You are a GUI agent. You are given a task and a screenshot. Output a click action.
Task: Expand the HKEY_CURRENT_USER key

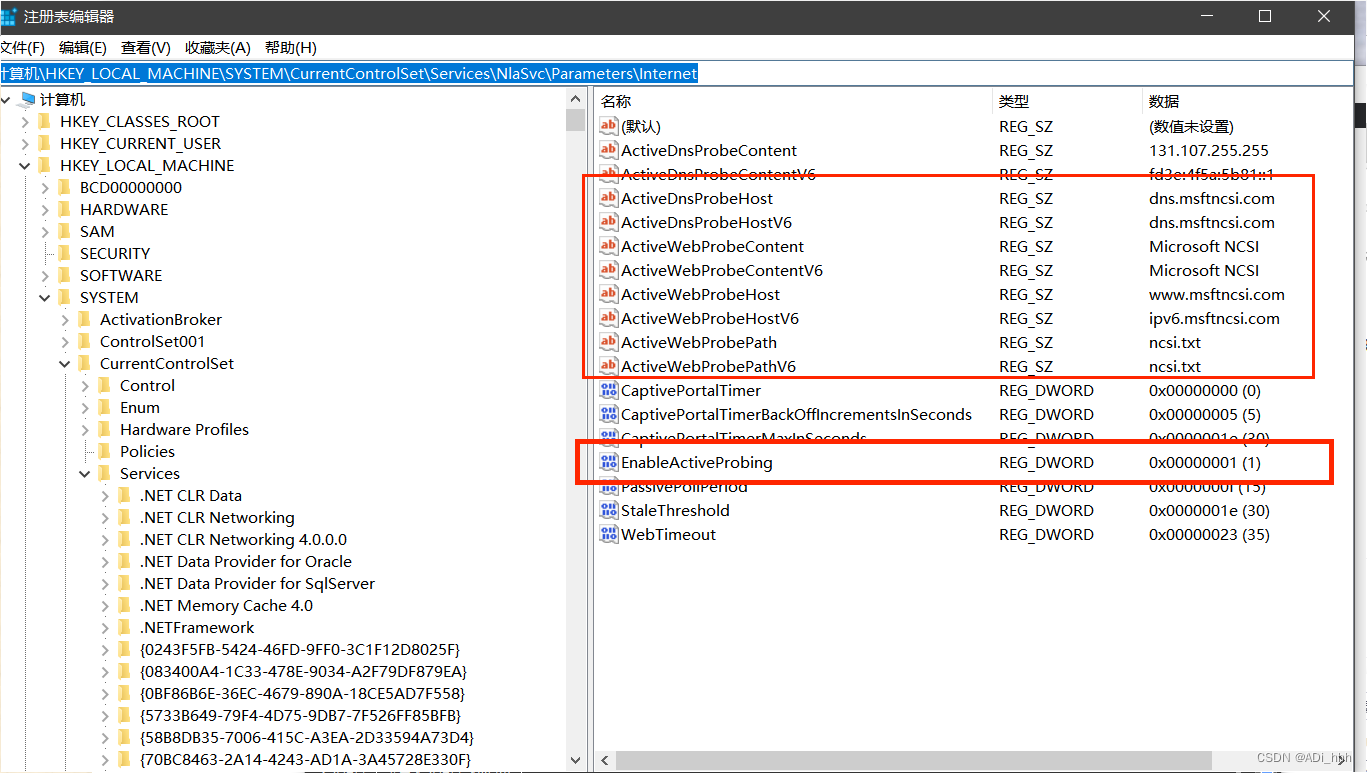(25, 143)
